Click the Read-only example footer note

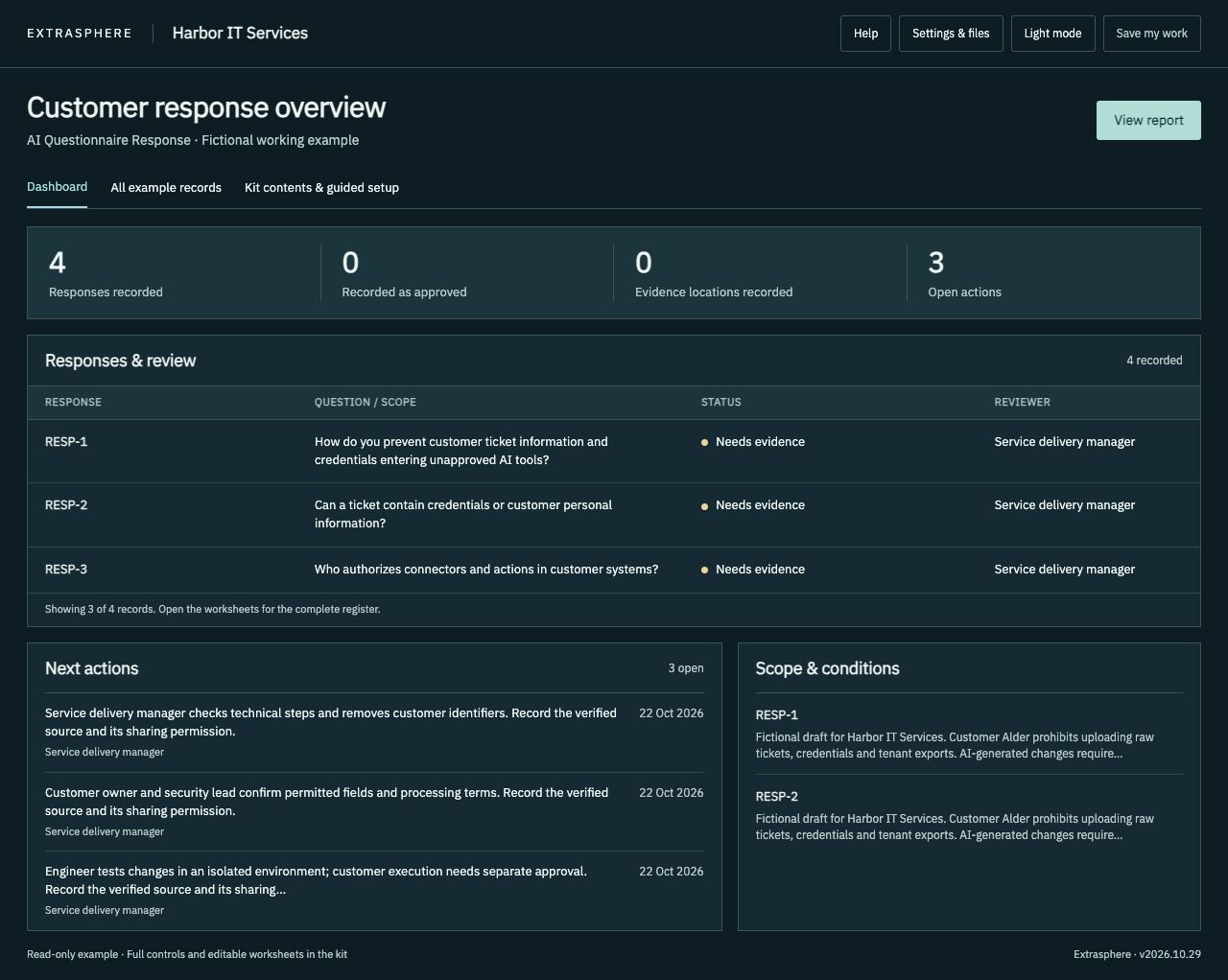pos(187,954)
